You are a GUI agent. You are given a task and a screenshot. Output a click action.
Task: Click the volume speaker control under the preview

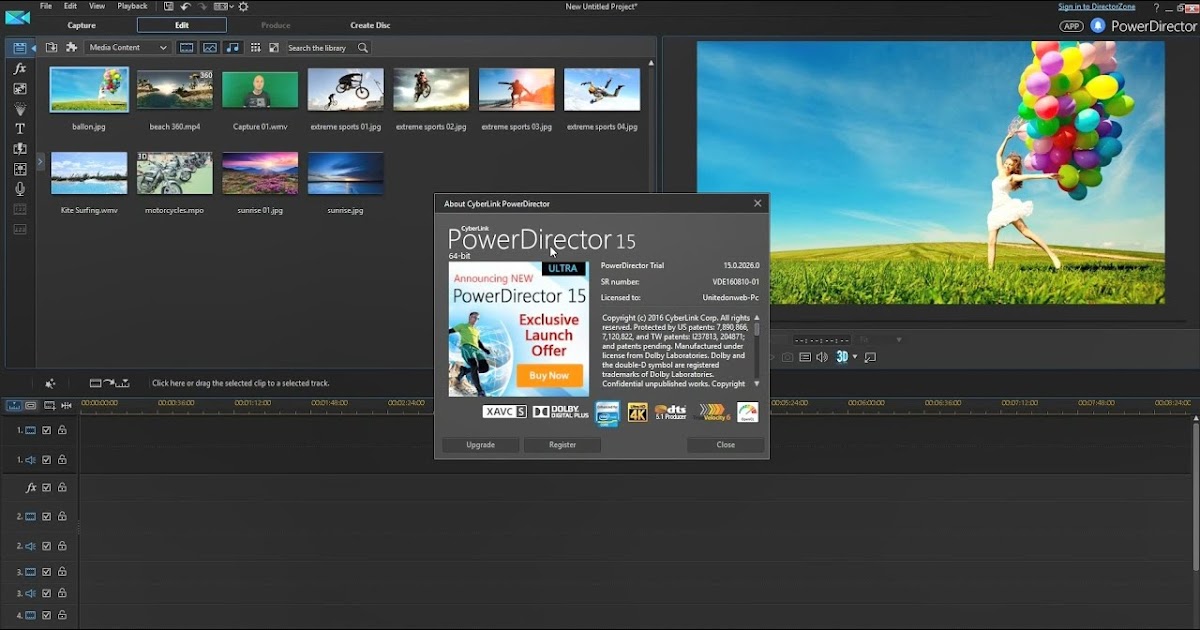point(822,357)
